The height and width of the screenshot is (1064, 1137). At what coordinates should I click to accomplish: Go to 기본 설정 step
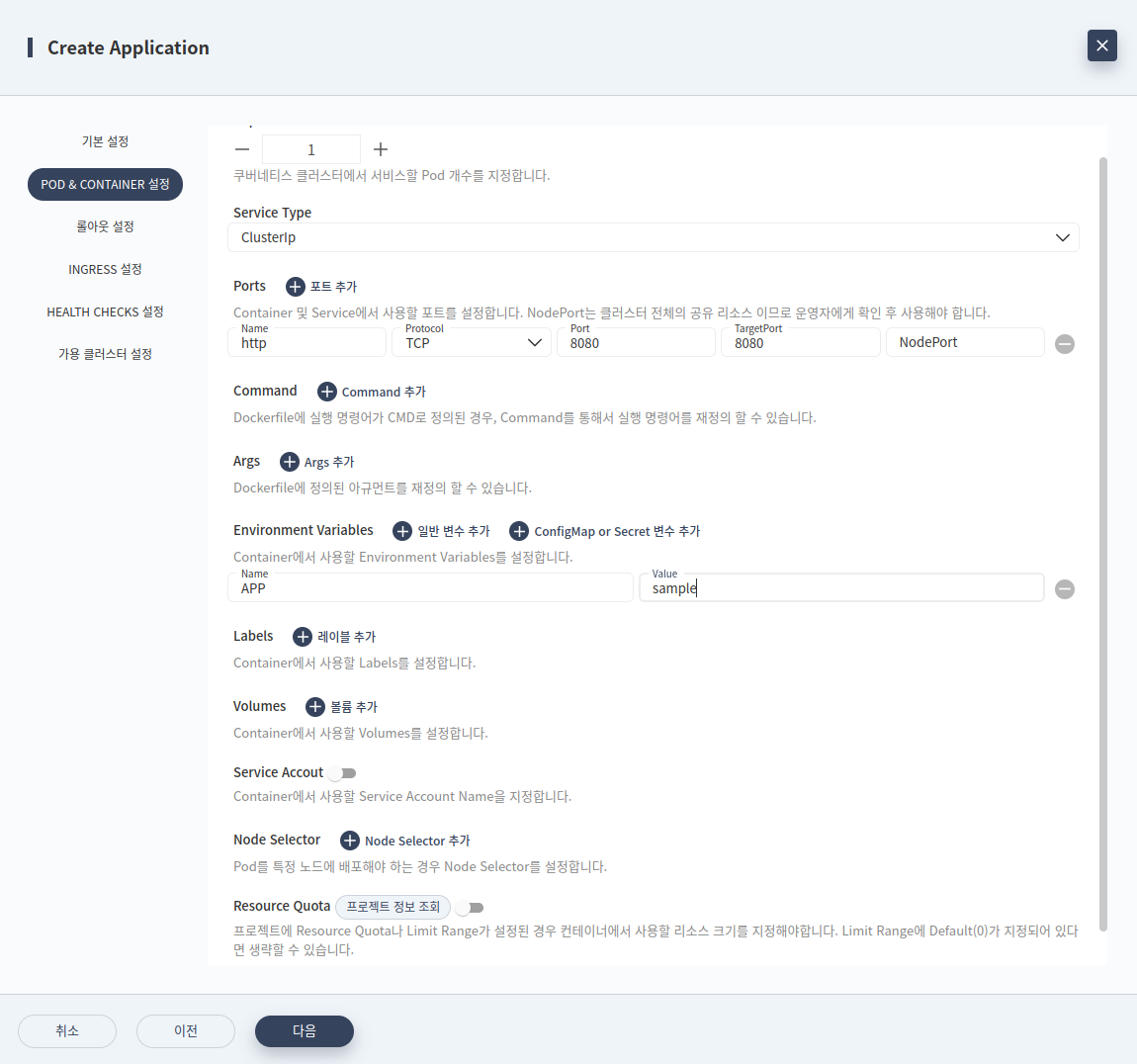pyautogui.click(x=105, y=141)
